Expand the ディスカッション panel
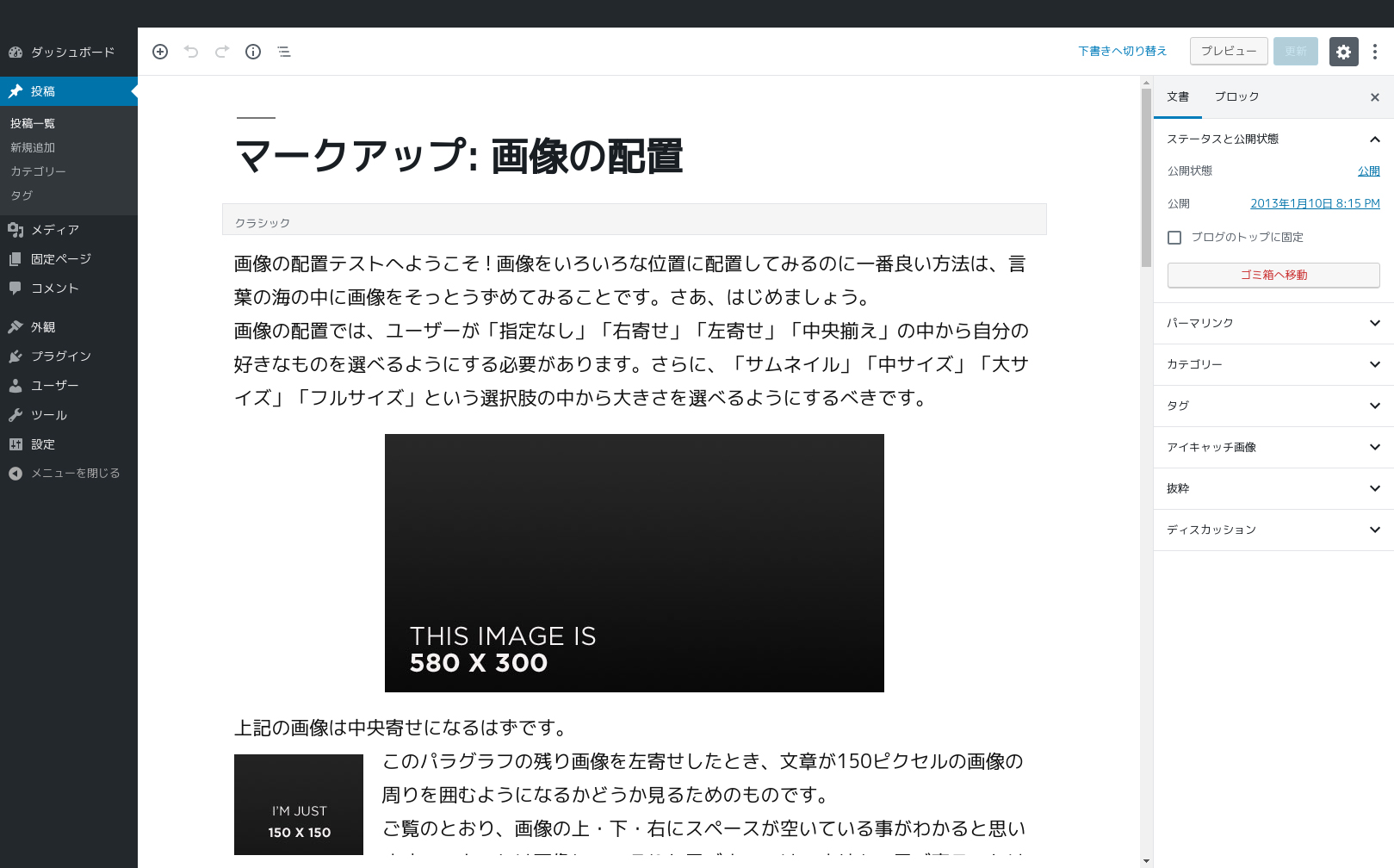The height and width of the screenshot is (868, 1394). coord(1273,530)
